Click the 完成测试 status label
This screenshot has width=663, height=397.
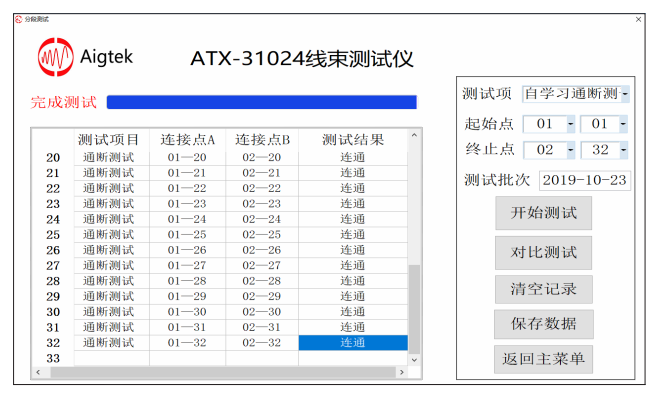[x=64, y=103]
